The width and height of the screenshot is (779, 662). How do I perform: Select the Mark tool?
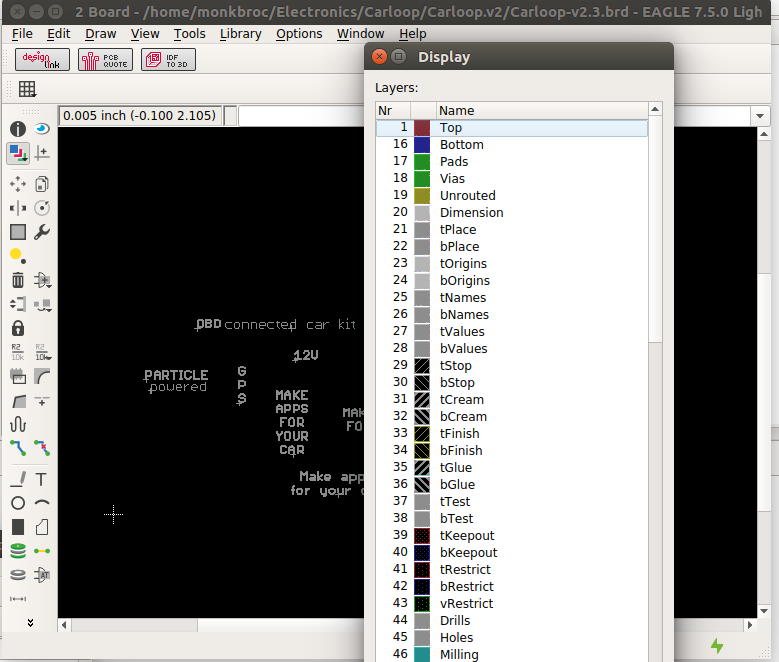pos(42,153)
